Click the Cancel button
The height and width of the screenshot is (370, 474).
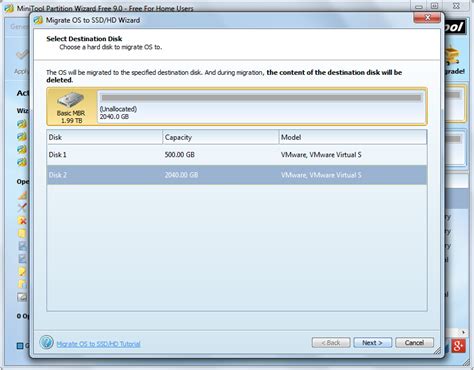414,343
